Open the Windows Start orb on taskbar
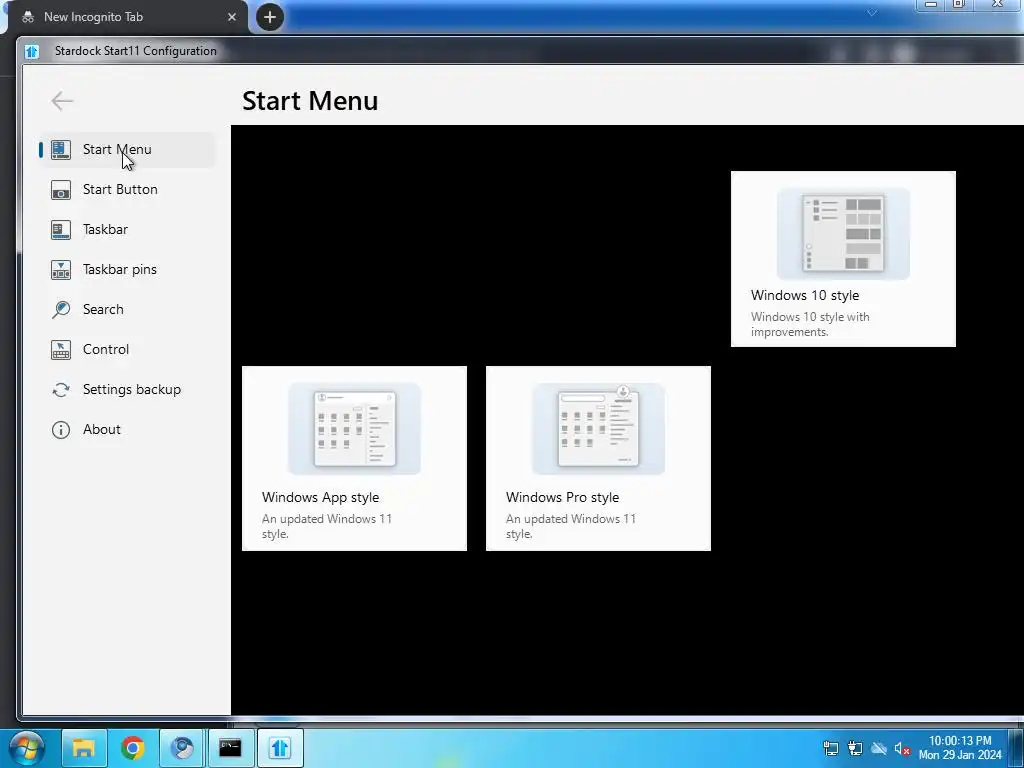This screenshot has height=768, width=1024. click(26, 748)
